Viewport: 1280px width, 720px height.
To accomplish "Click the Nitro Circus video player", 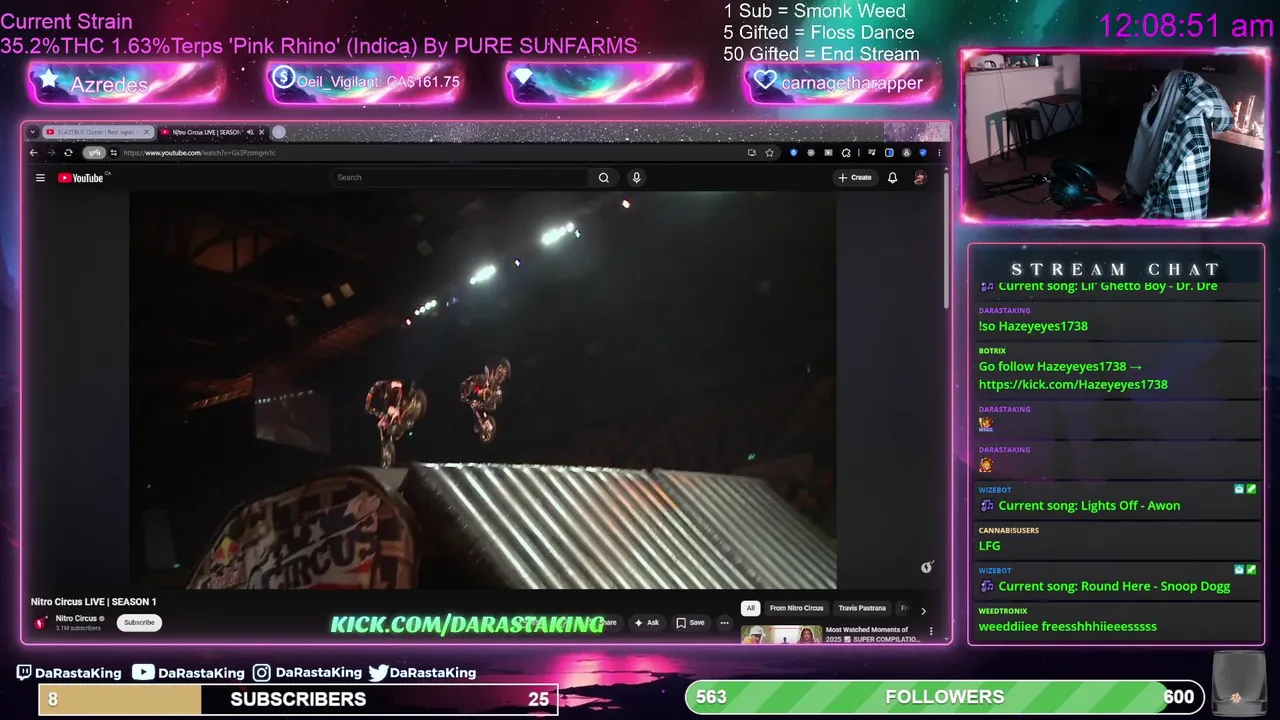I will click(x=483, y=390).
